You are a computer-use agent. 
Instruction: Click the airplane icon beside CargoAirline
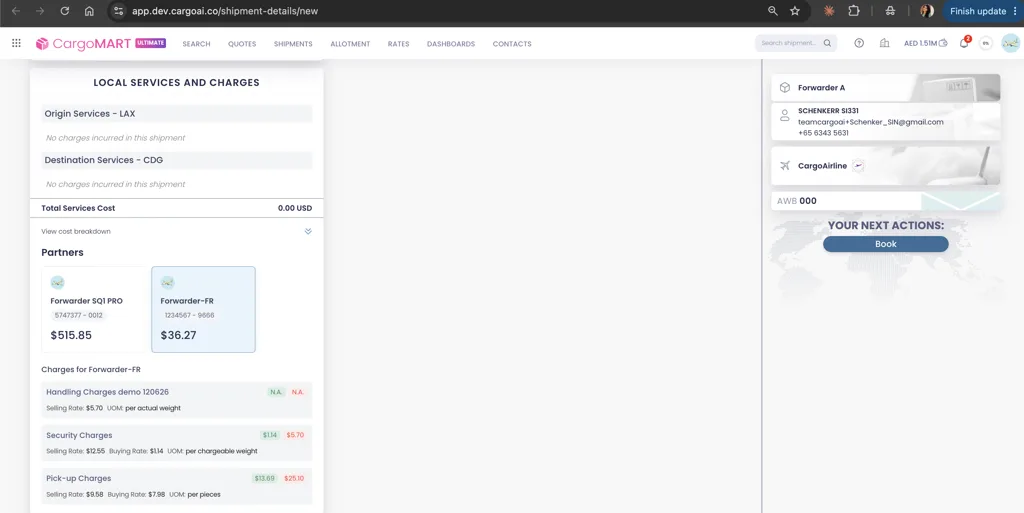[785, 166]
